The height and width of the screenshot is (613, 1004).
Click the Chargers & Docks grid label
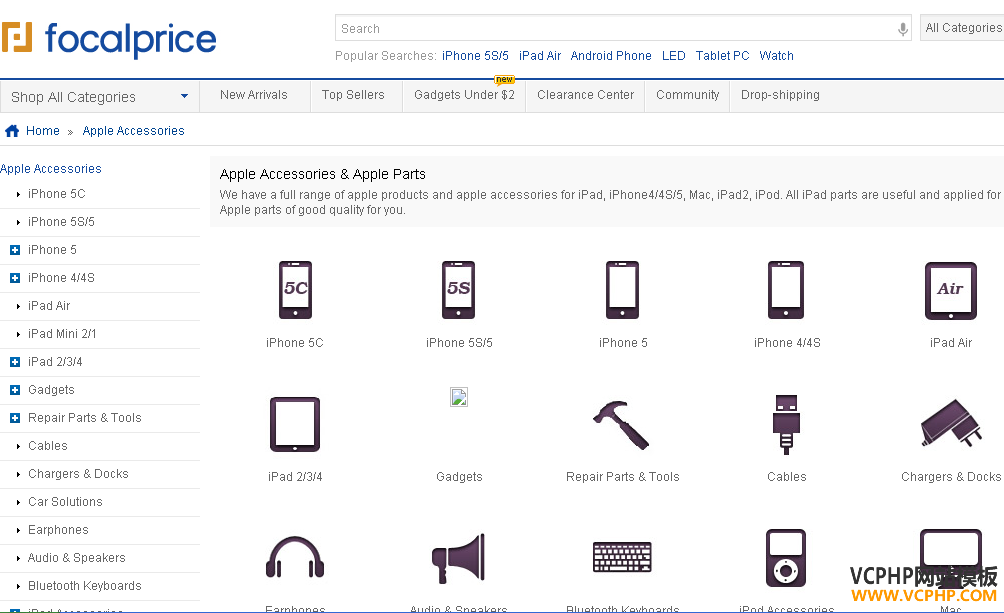(951, 477)
